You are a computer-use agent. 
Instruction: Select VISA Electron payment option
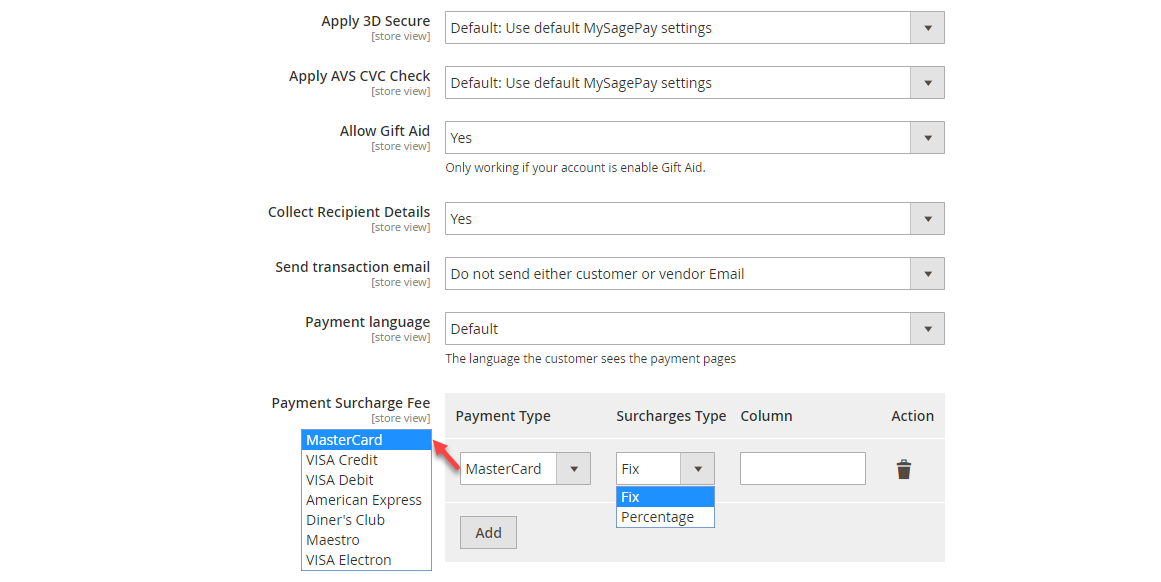pyautogui.click(x=347, y=559)
